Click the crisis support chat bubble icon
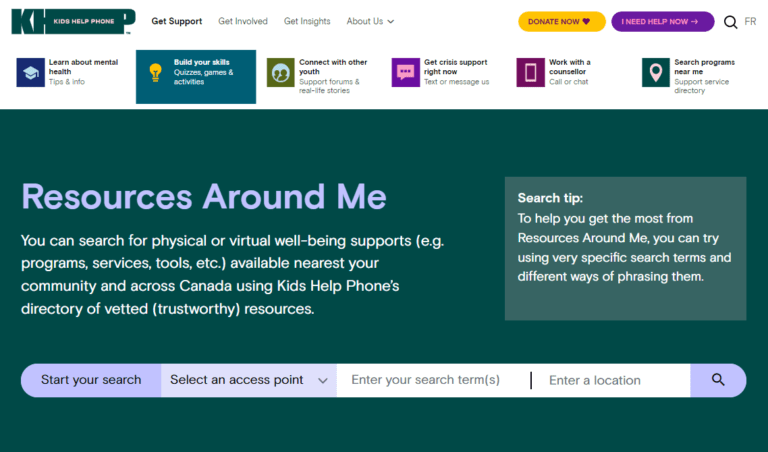768x452 pixels. click(x=405, y=73)
